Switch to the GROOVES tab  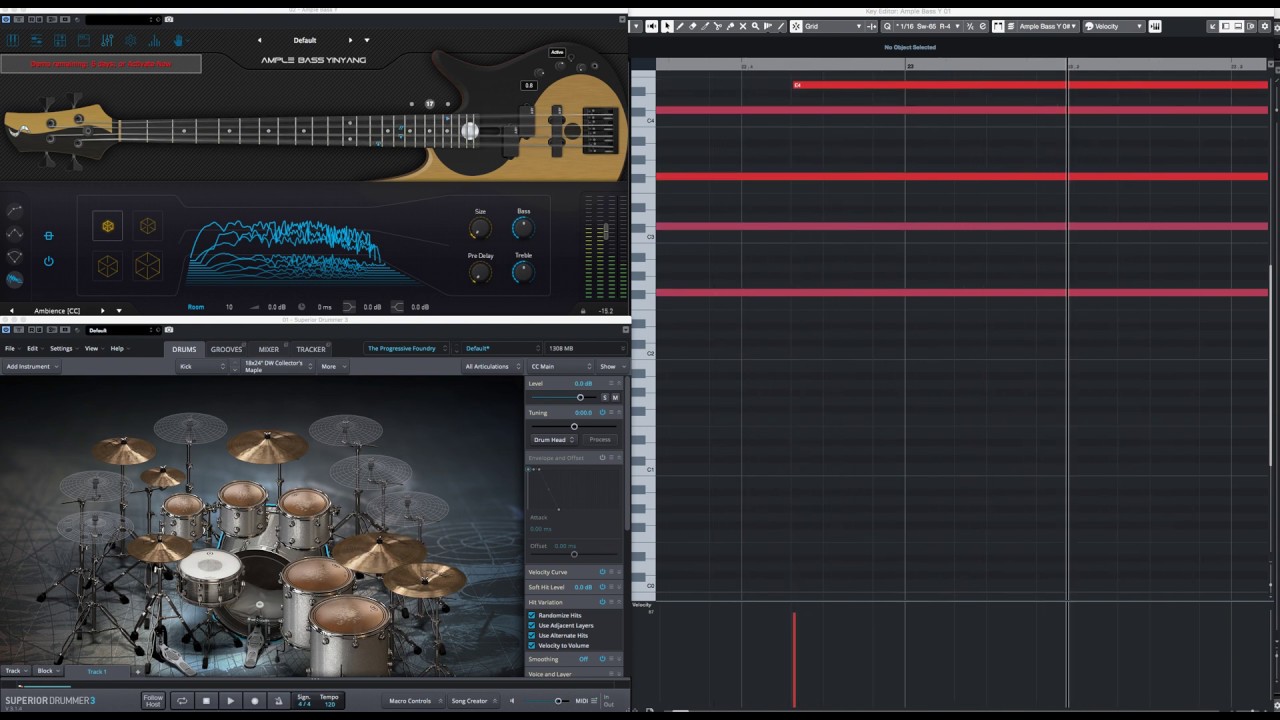226,349
